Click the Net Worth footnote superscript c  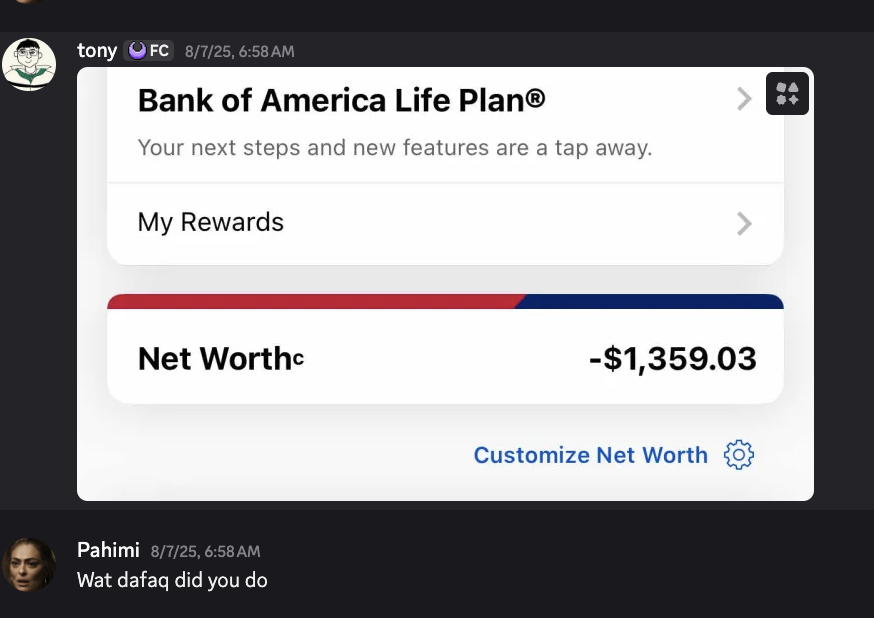[298, 358]
